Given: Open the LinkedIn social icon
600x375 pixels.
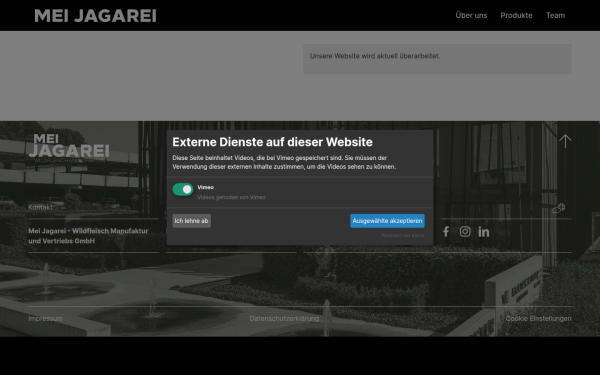Looking at the screenshot, I should (484, 232).
